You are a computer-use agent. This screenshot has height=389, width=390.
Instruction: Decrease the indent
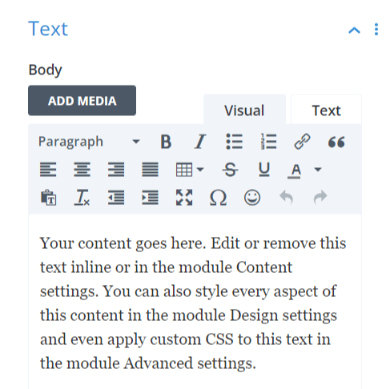[116, 198]
